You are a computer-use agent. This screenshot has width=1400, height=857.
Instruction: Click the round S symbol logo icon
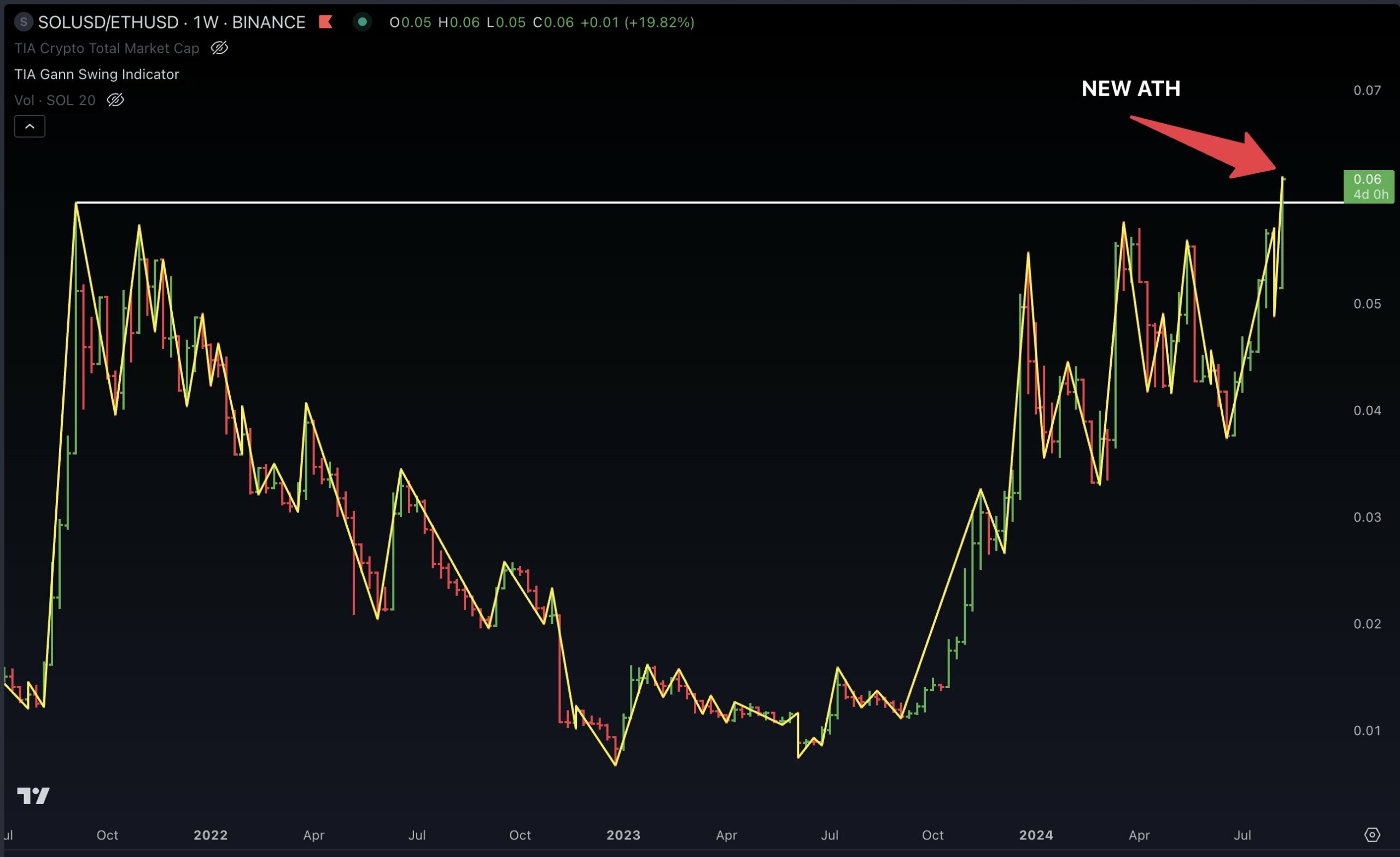tap(24, 22)
